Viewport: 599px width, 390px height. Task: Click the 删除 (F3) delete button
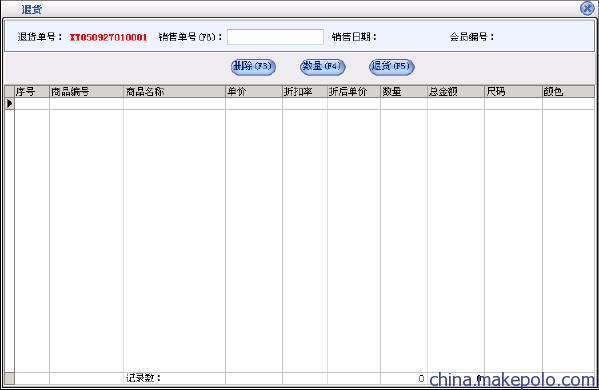(x=253, y=66)
